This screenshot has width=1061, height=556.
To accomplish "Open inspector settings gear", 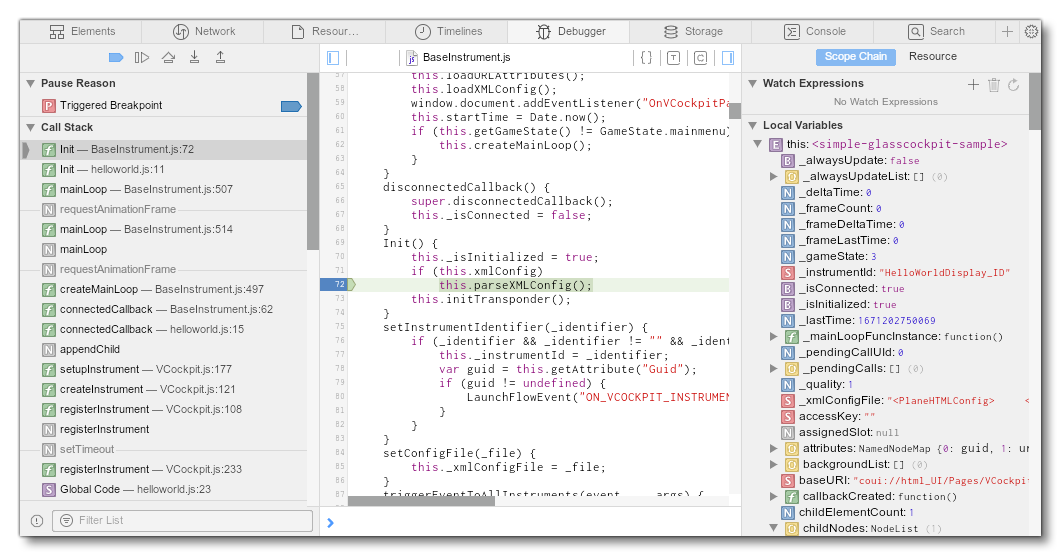I will coord(1031,31).
